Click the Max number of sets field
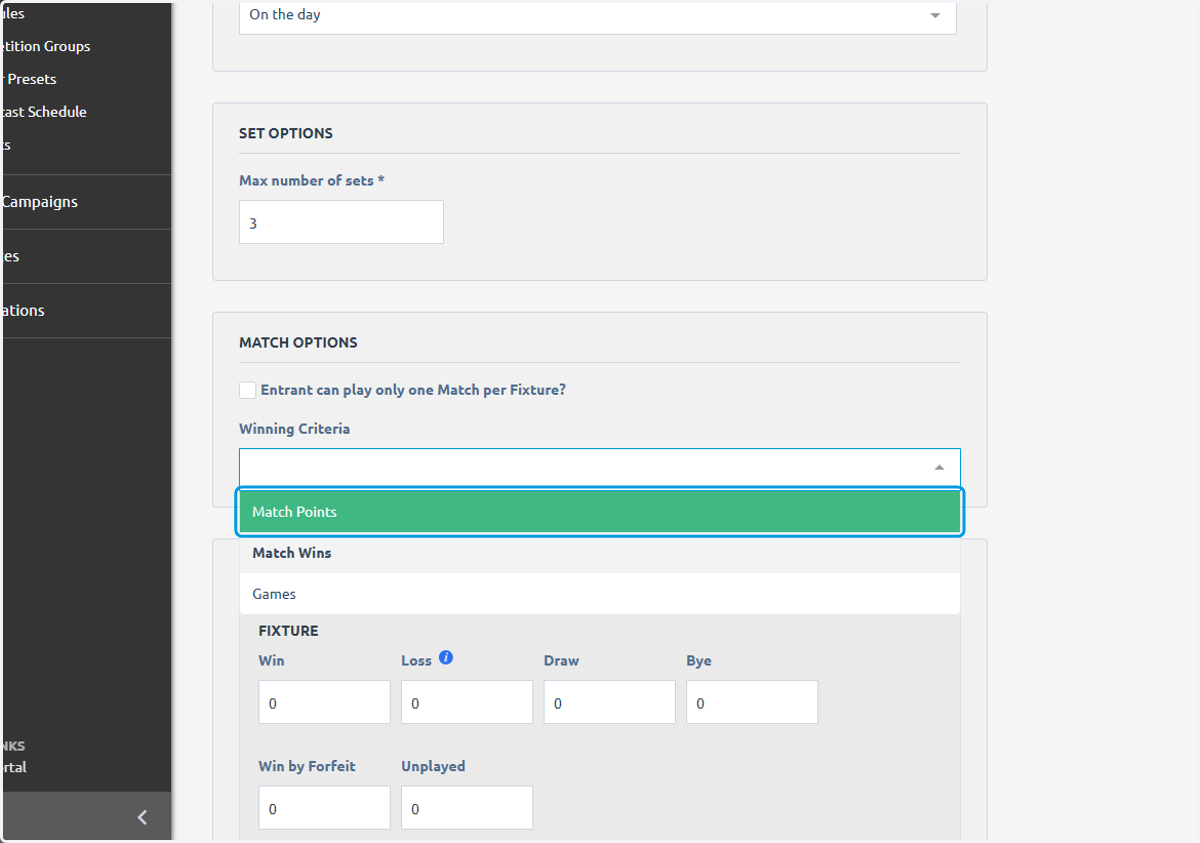The height and width of the screenshot is (843, 1200). [x=341, y=222]
